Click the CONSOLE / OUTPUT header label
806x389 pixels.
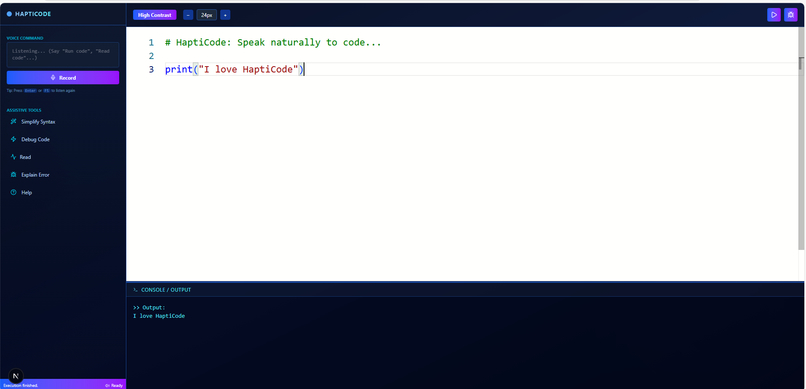pyautogui.click(x=166, y=290)
